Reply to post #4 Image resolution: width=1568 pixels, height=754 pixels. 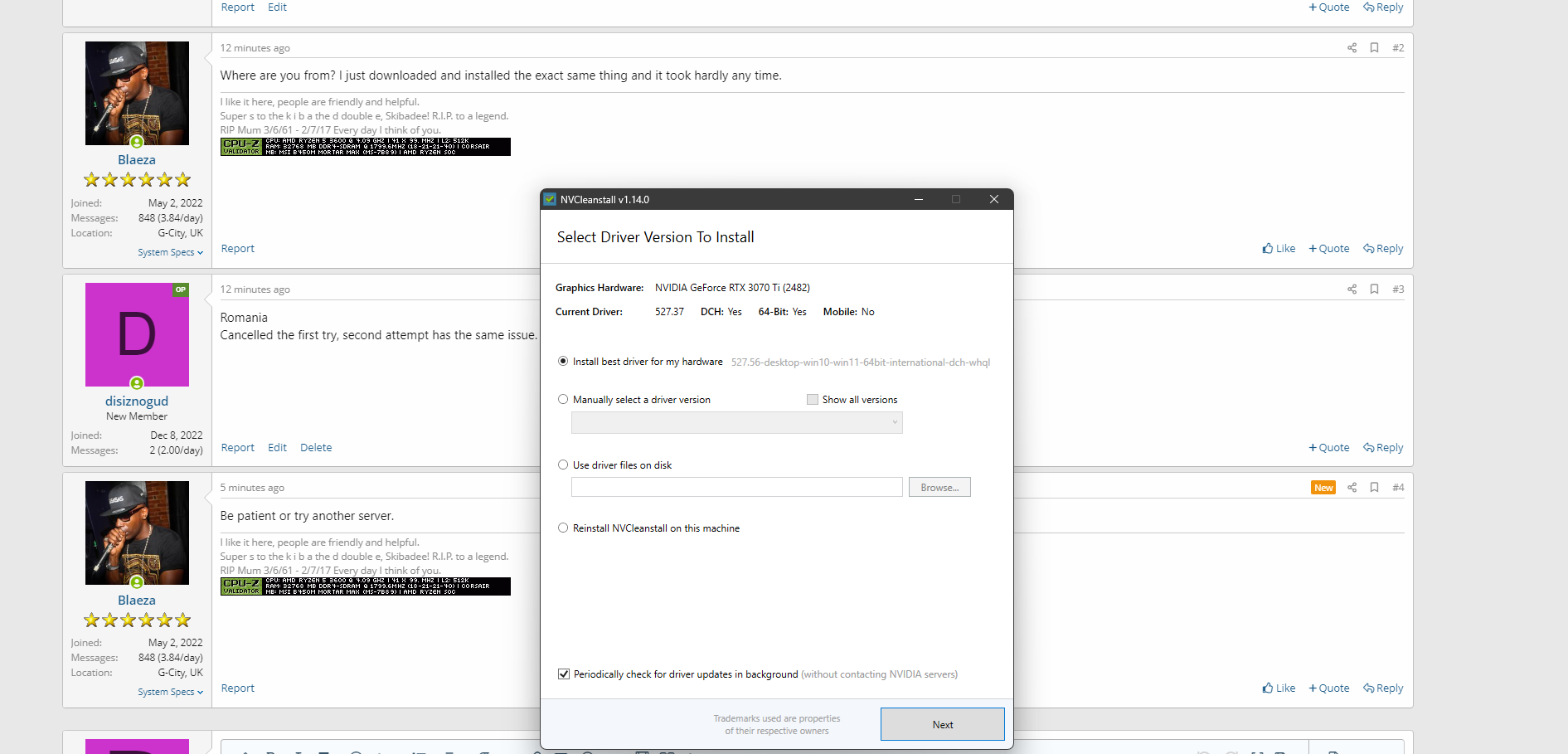coord(1383,688)
